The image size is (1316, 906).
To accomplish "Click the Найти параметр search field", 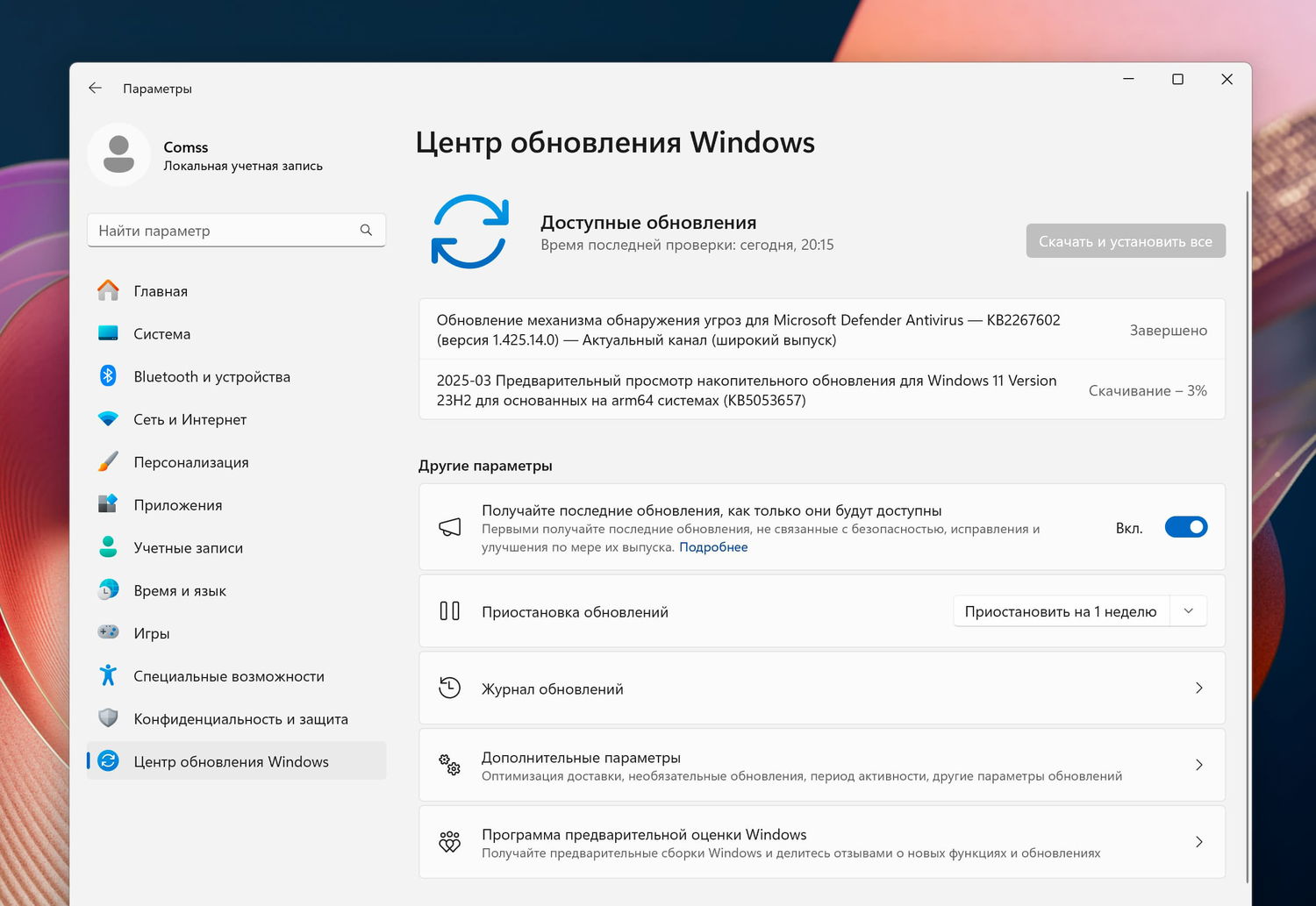I will point(236,231).
